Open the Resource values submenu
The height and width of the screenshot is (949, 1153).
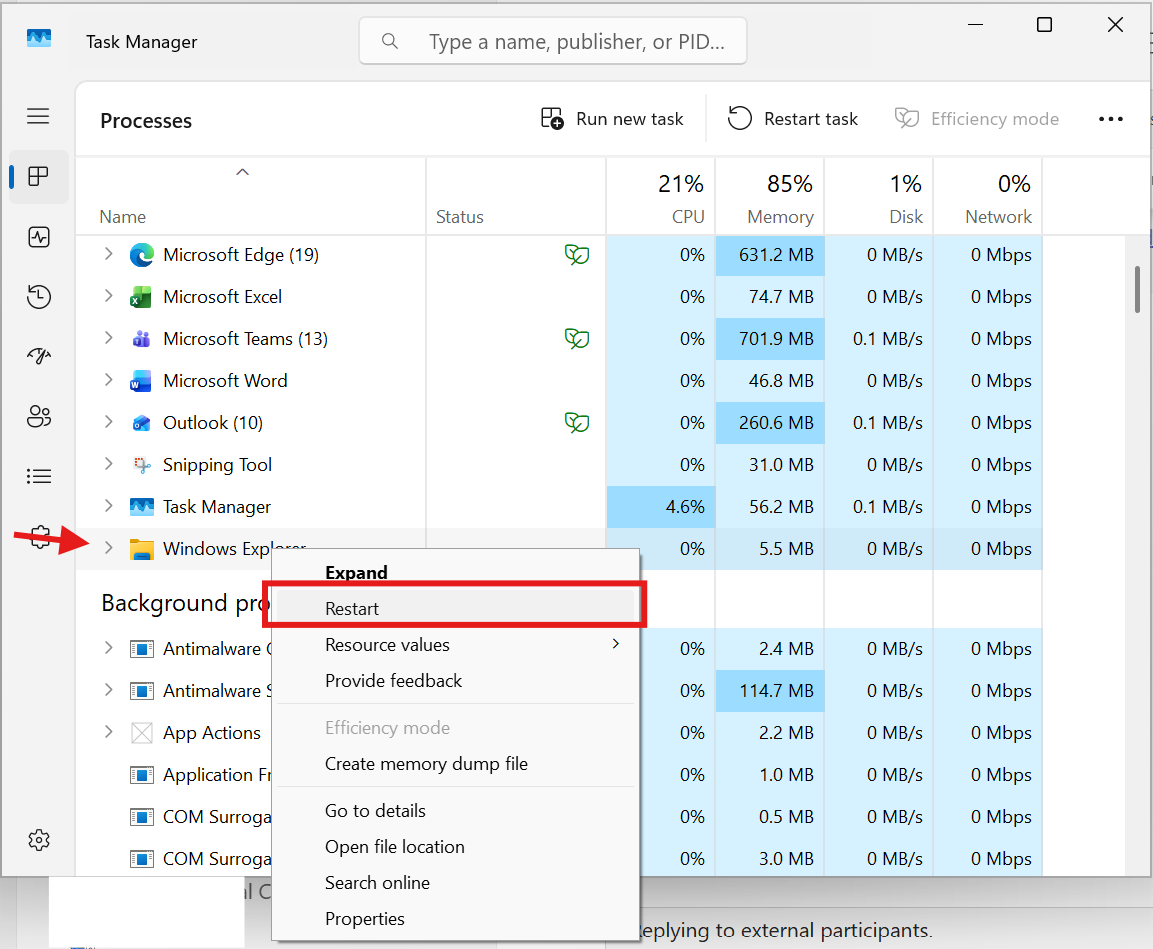pos(455,645)
